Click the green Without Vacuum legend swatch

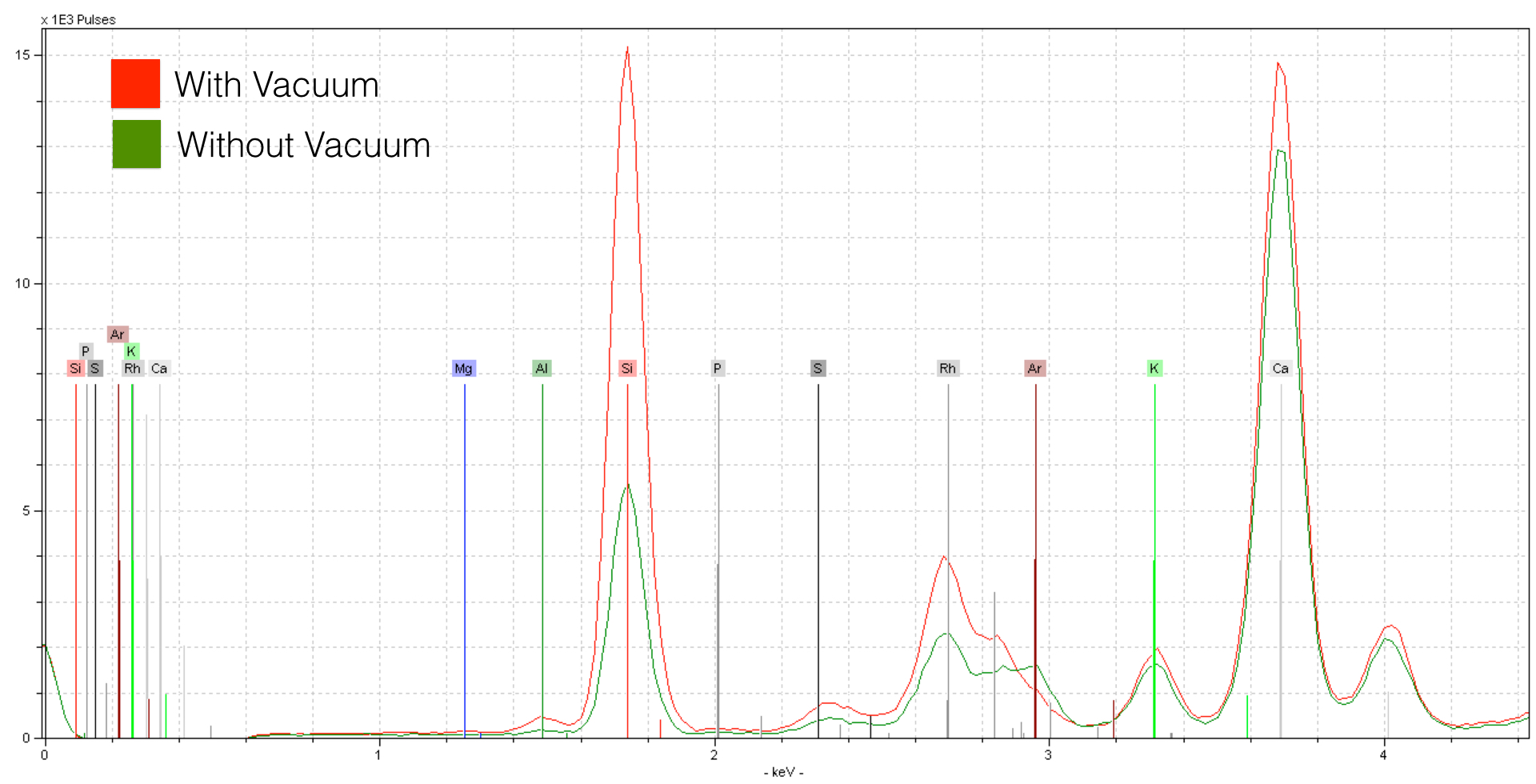(x=136, y=144)
